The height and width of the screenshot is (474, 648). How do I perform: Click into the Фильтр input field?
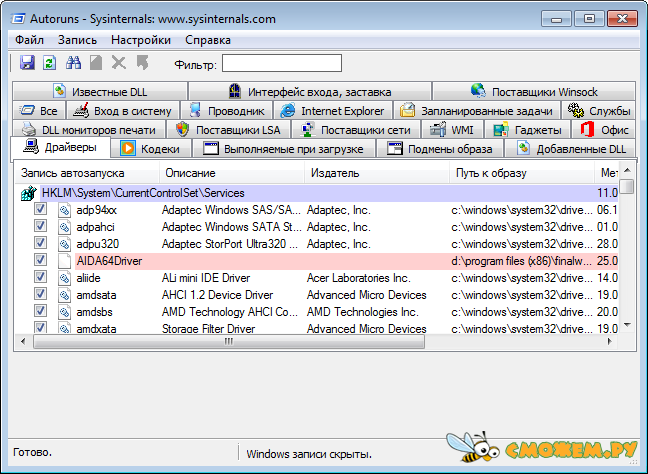click(282, 63)
